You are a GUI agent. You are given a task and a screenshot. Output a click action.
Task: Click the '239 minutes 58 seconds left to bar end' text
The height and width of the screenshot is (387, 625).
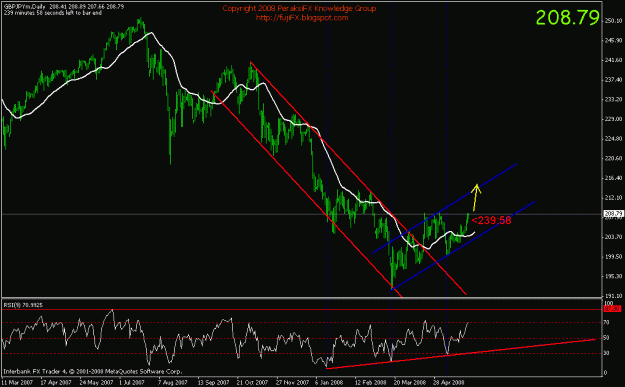point(53,13)
